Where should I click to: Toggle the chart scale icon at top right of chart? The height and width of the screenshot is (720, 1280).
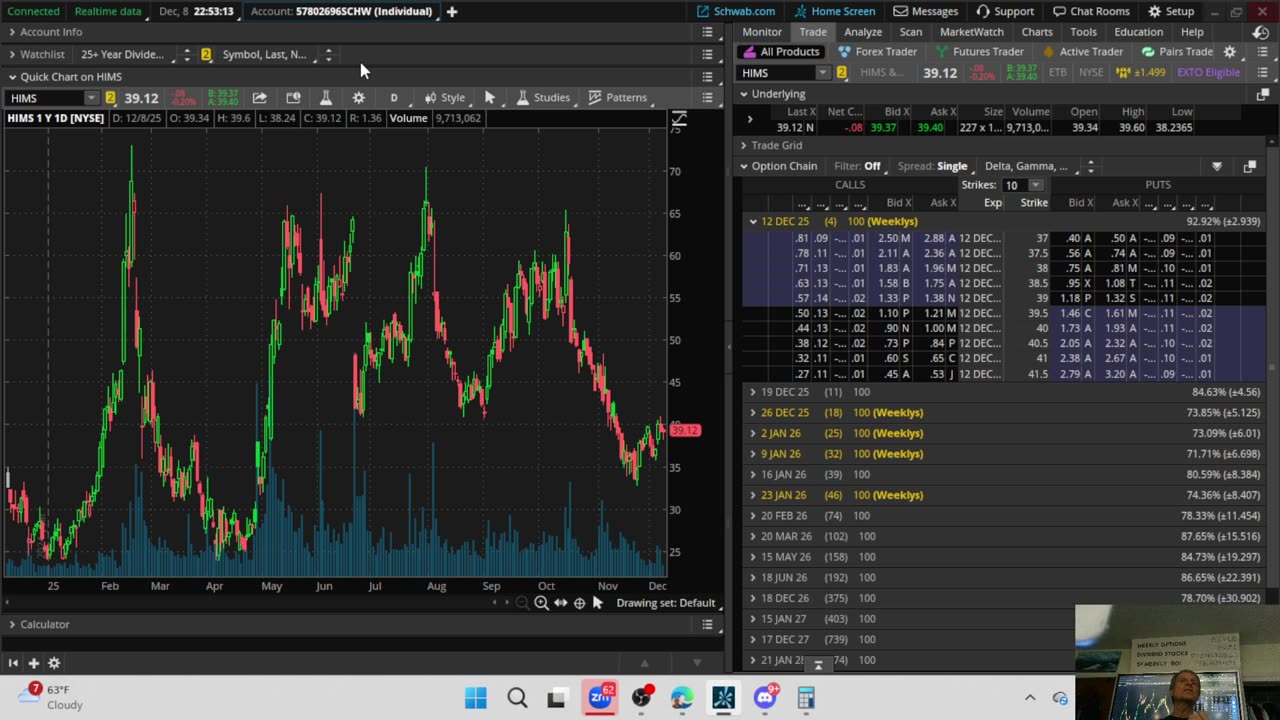pyautogui.click(x=679, y=121)
